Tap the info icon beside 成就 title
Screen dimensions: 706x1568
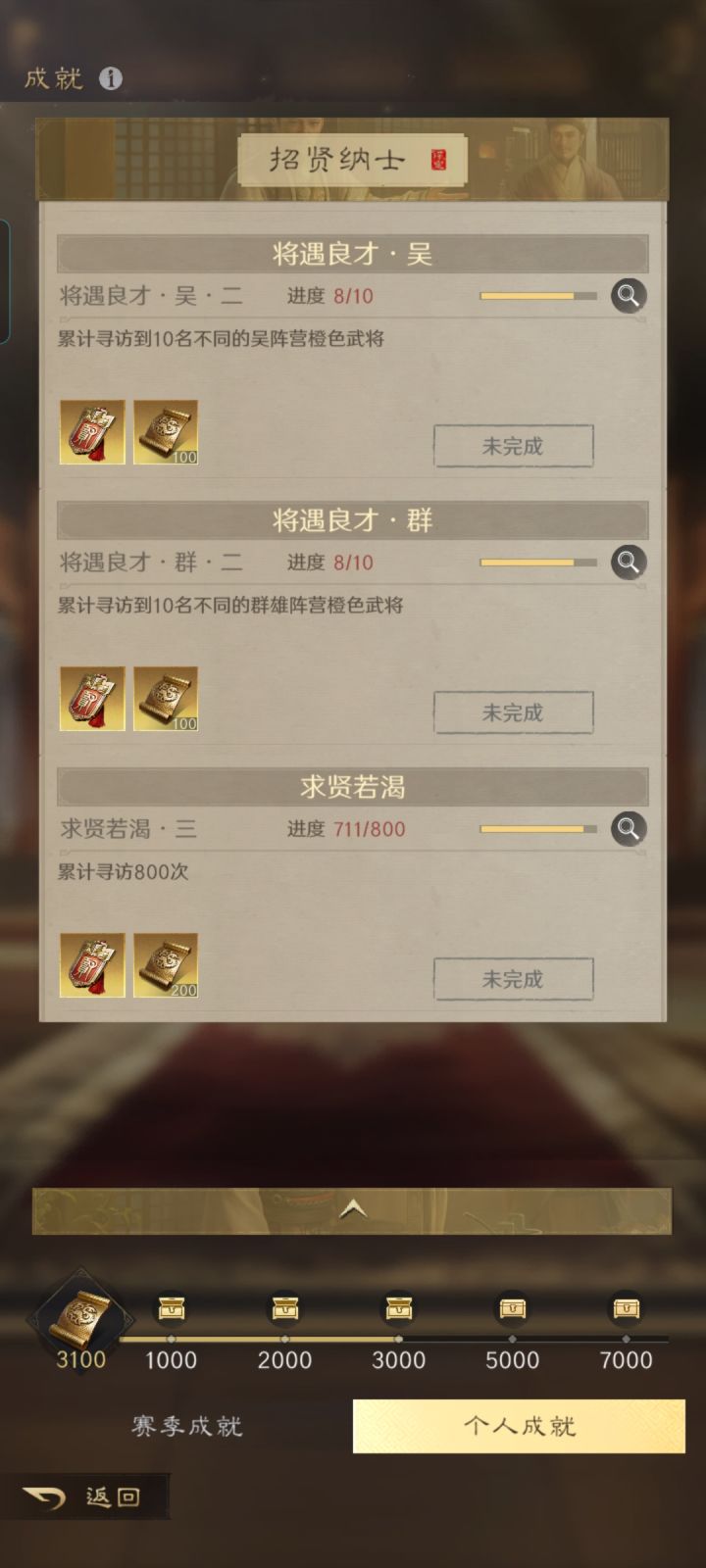[x=111, y=78]
